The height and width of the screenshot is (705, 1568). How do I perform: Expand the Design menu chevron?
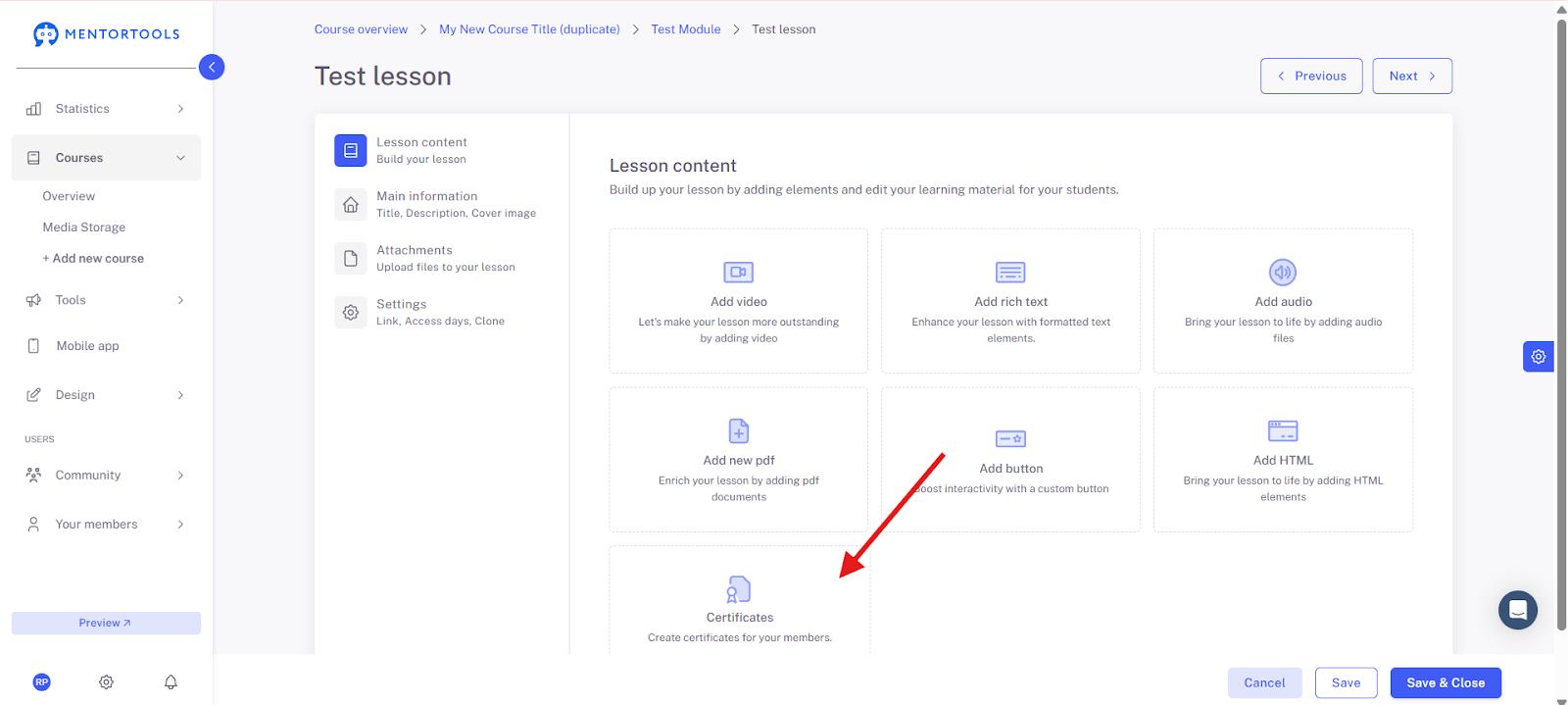180,395
